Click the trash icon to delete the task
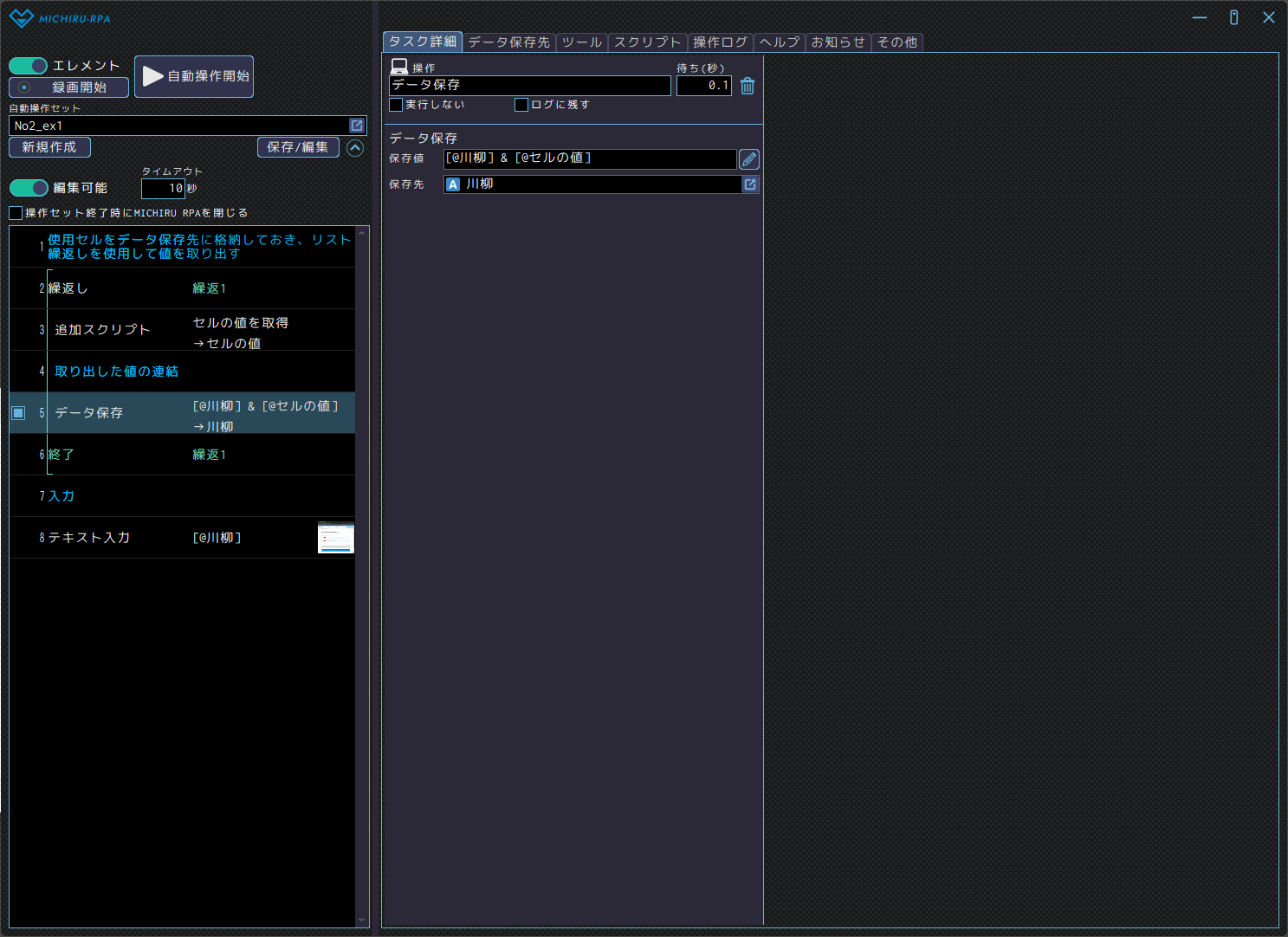Screen dimensions: 1288x937 (x=748, y=86)
